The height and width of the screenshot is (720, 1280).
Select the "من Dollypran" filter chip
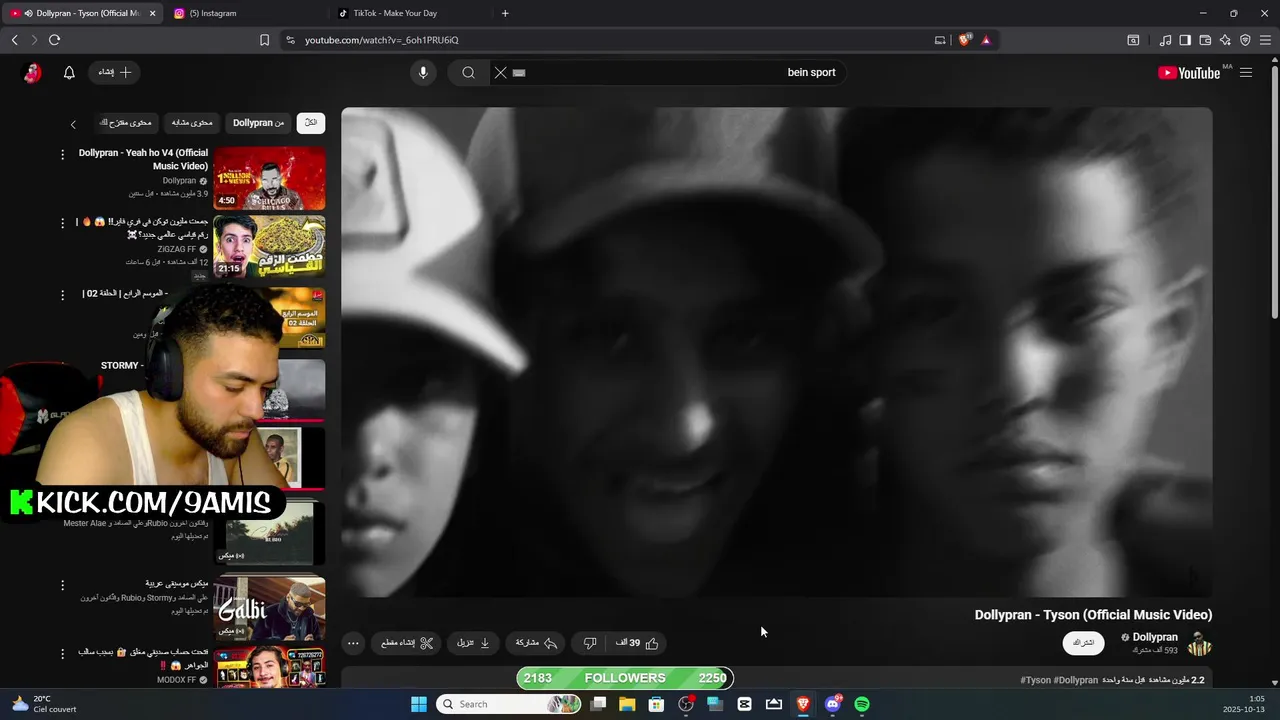coord(259,123)
